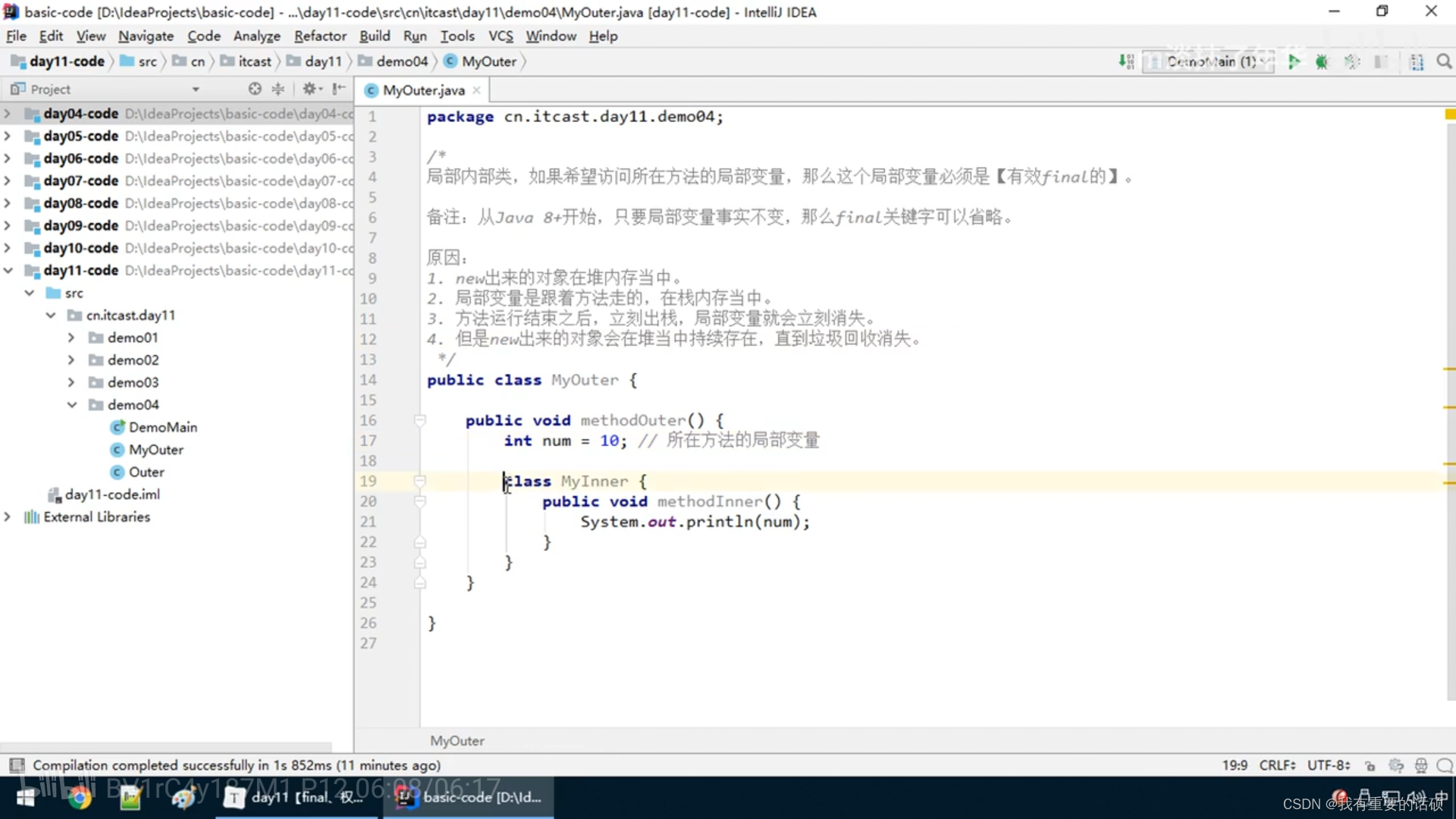1456x819 pixels.
Task: Open the File menu
Action: click(x=16, y=36)
